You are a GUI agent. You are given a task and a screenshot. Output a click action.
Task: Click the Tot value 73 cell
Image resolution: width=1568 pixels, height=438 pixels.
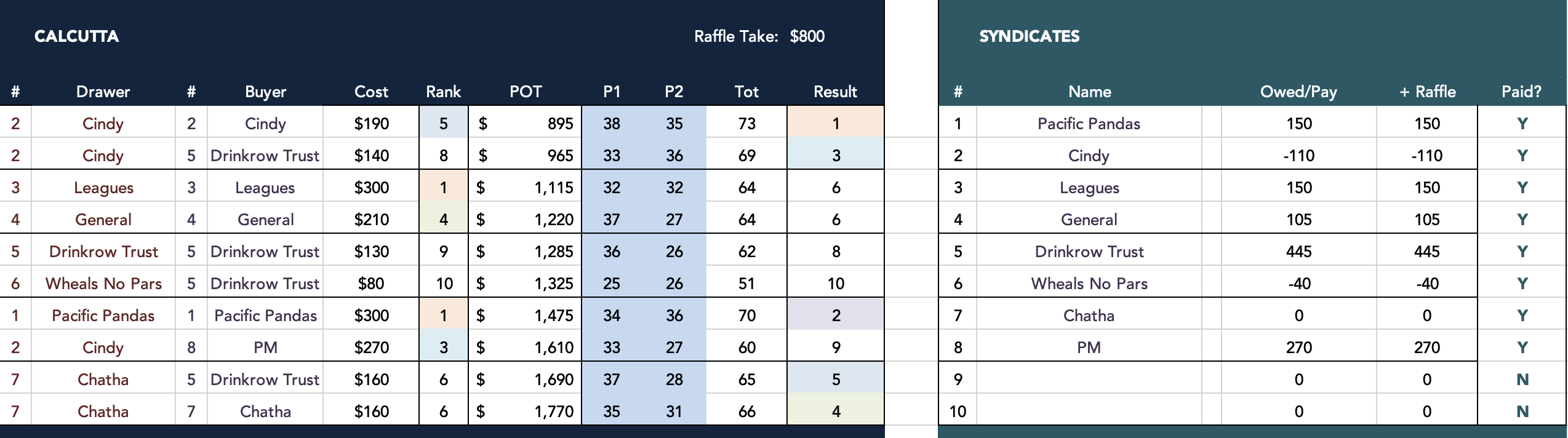(x=746, y=124)
